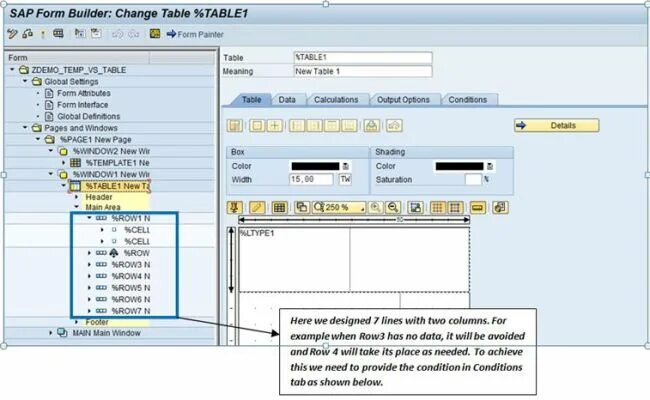Toggle the form elements tree icon
Image resolution: width=650 pixels, height=400 pixels.
pyautogui.click(x=80, y=34)
